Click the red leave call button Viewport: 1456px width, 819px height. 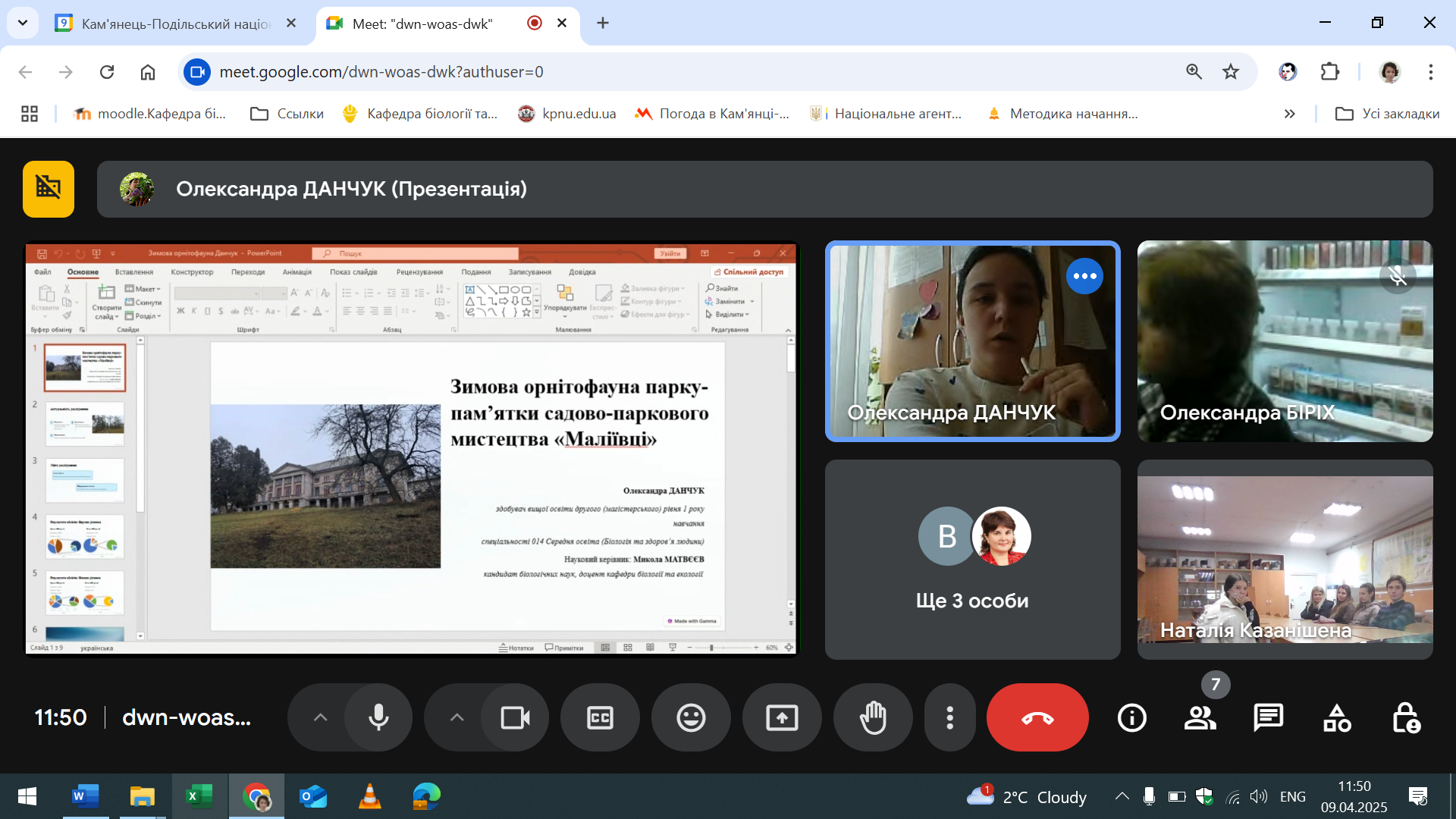(1037, 717)
